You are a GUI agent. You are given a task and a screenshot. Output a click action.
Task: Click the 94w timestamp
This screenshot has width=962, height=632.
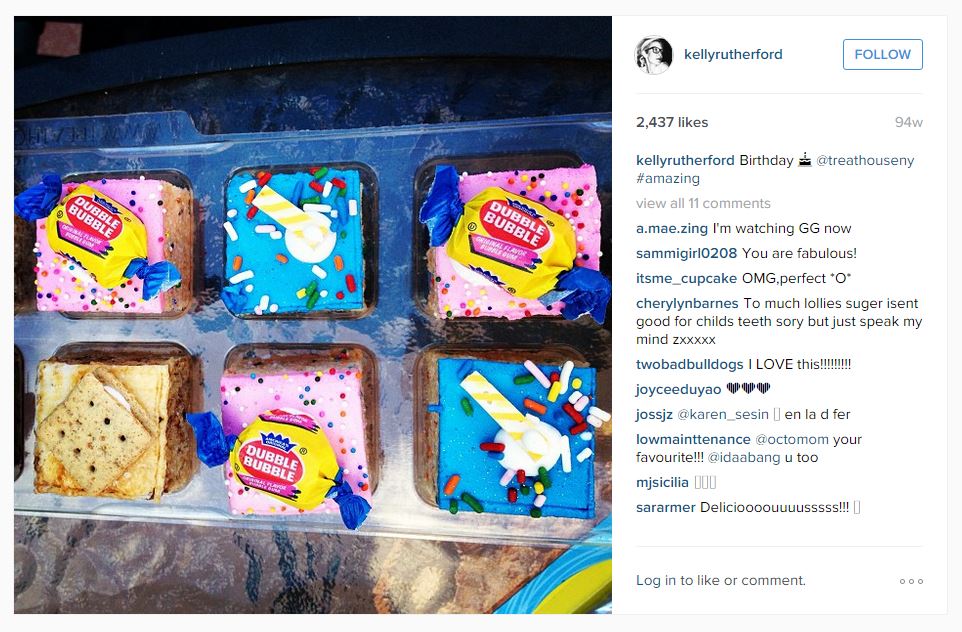tap(909, 122)
